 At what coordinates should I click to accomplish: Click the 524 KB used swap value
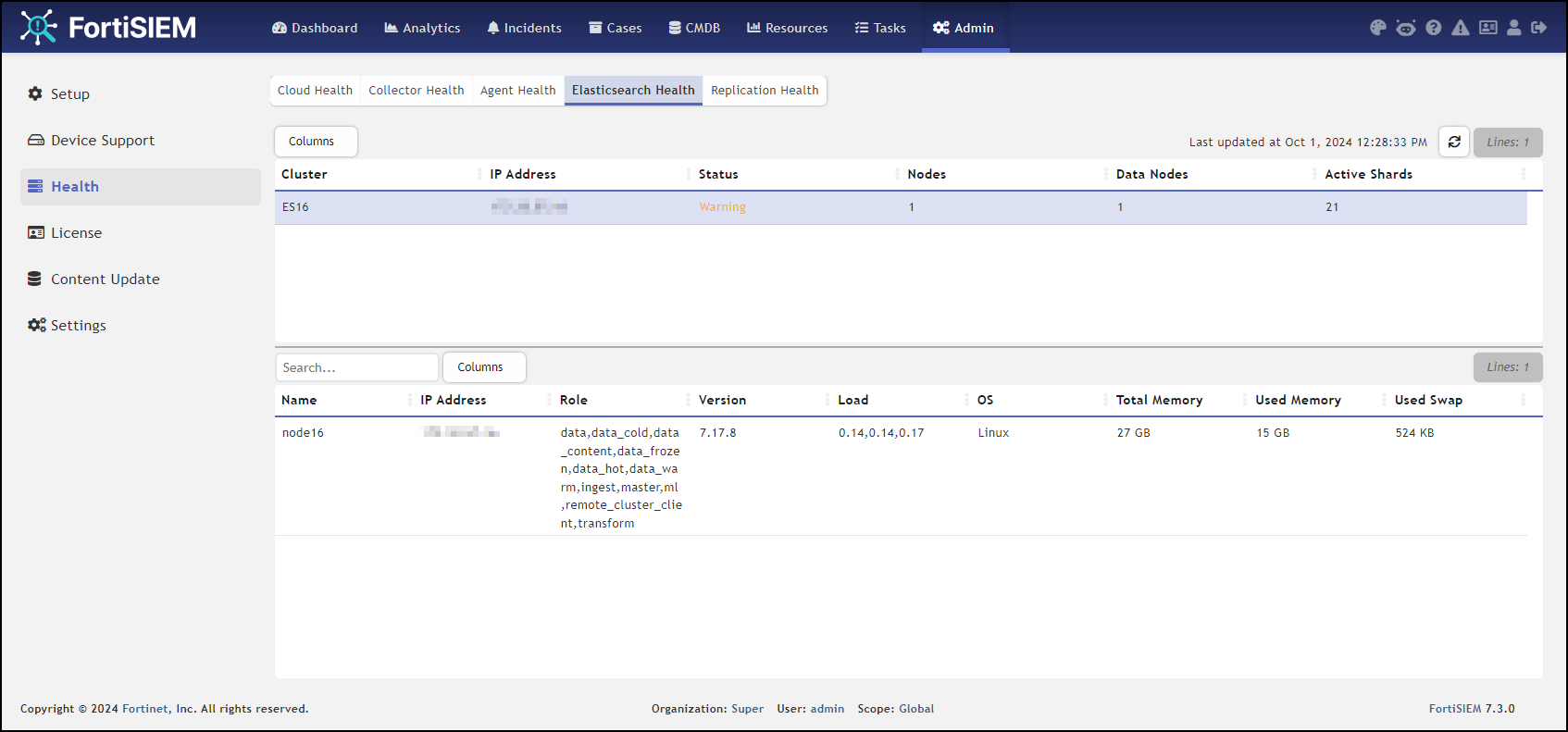(1414, 433)
